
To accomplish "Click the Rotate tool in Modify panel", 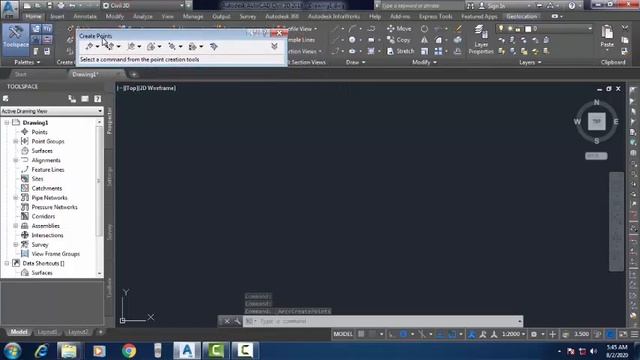I will pyautogui.click(x=424, y=29).
